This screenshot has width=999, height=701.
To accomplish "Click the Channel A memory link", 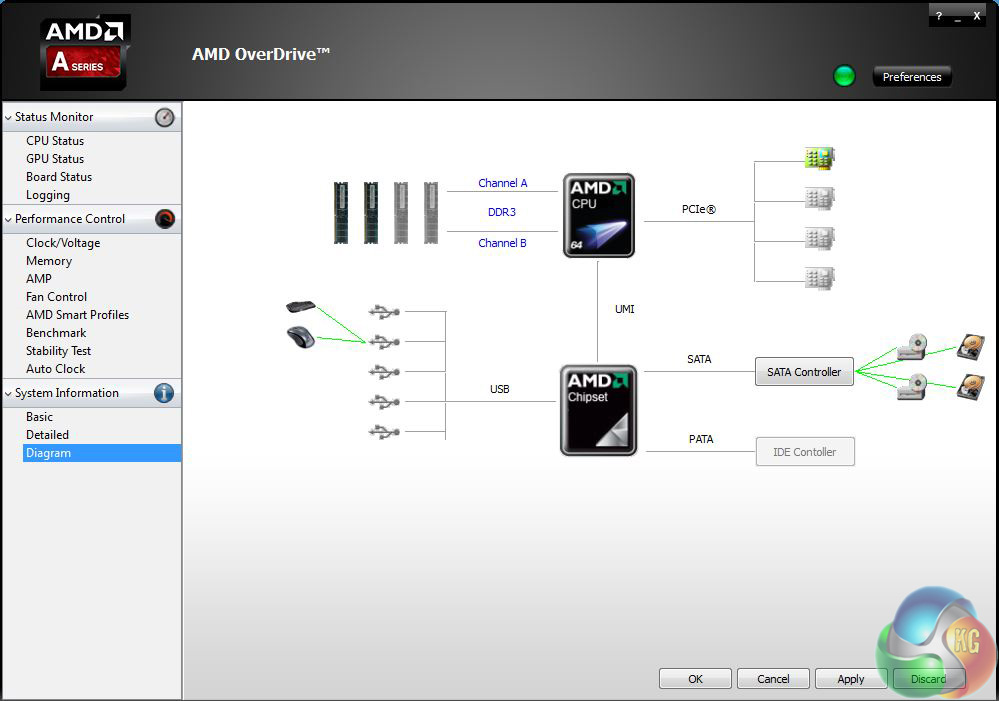I will [502, 183].
